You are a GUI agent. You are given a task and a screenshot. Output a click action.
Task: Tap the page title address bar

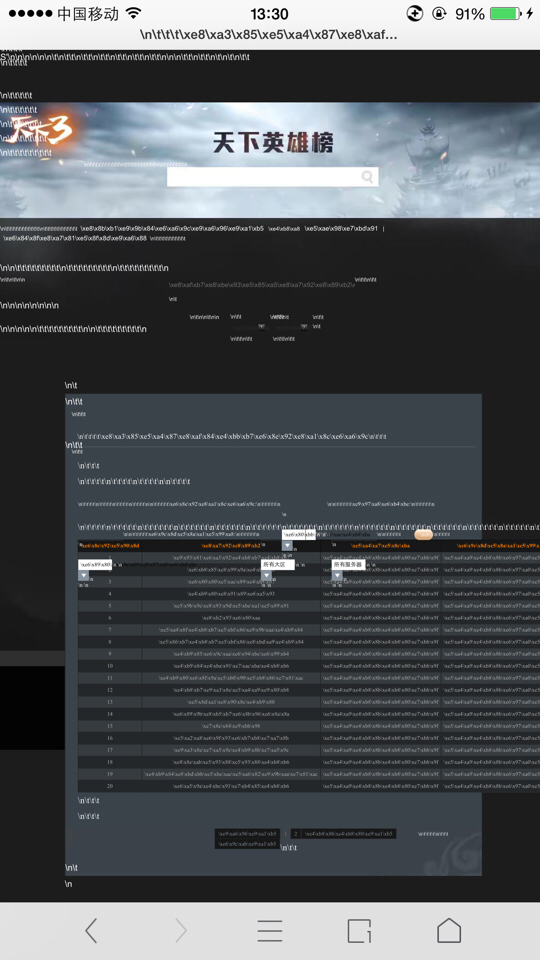coord(269,36)
